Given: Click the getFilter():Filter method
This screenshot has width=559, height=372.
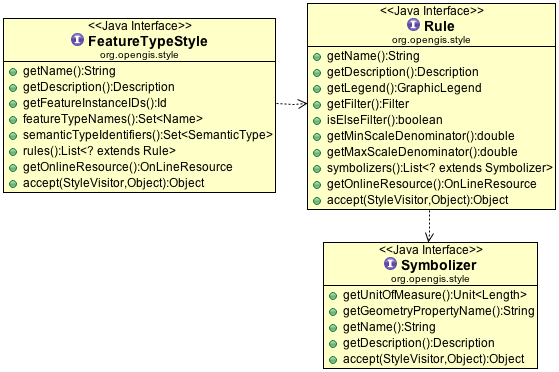Looking at the screenshot, I should [x=368, y=104].
